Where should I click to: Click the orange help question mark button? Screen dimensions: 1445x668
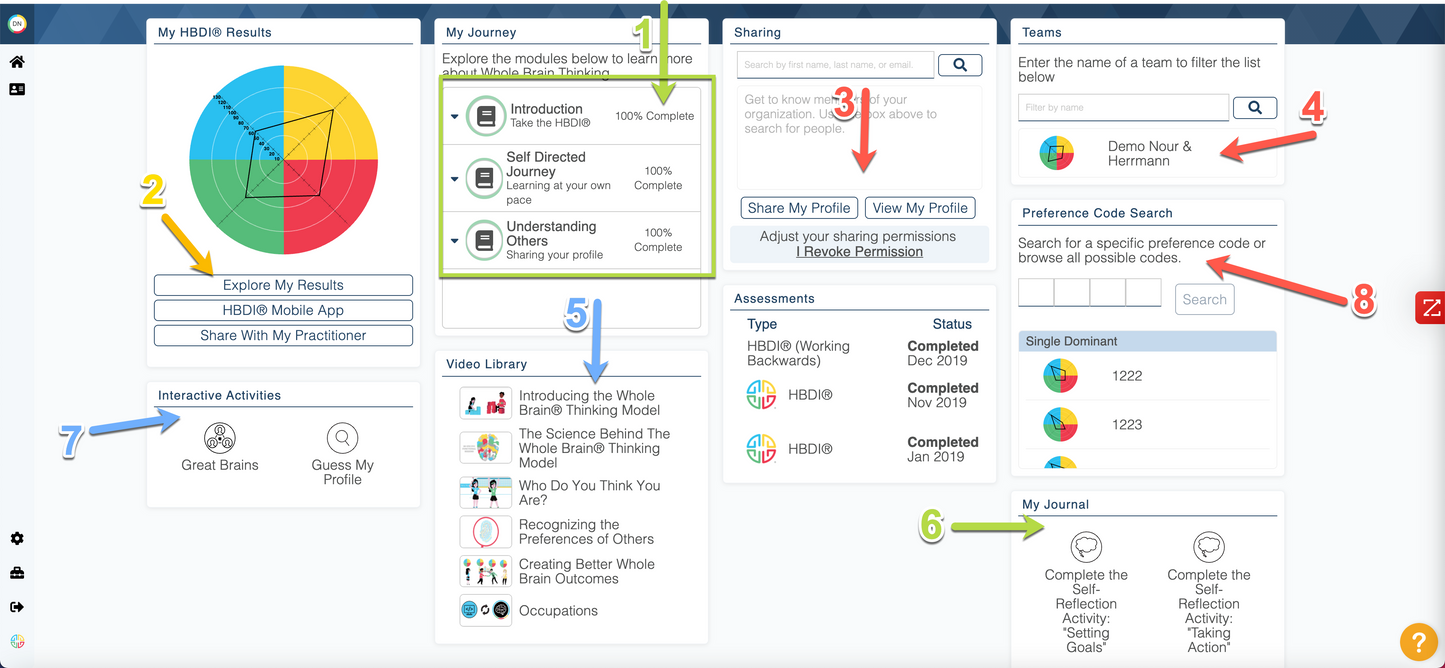pos(1418,640)
